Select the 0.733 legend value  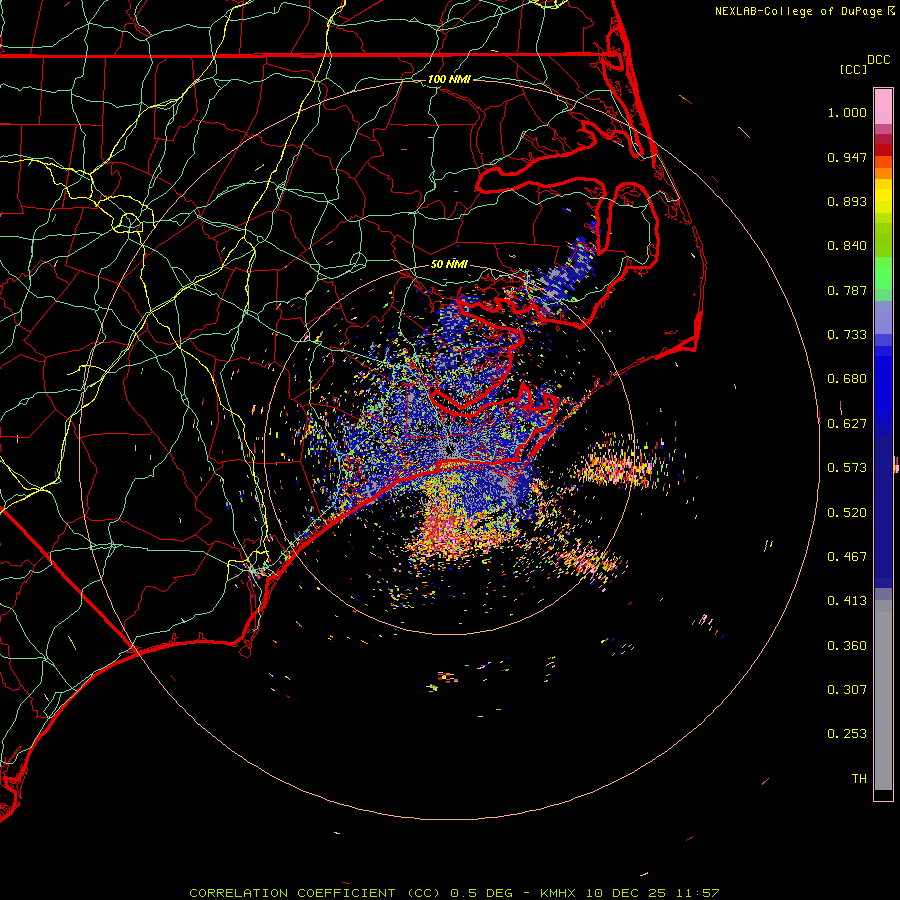[847, 335]
